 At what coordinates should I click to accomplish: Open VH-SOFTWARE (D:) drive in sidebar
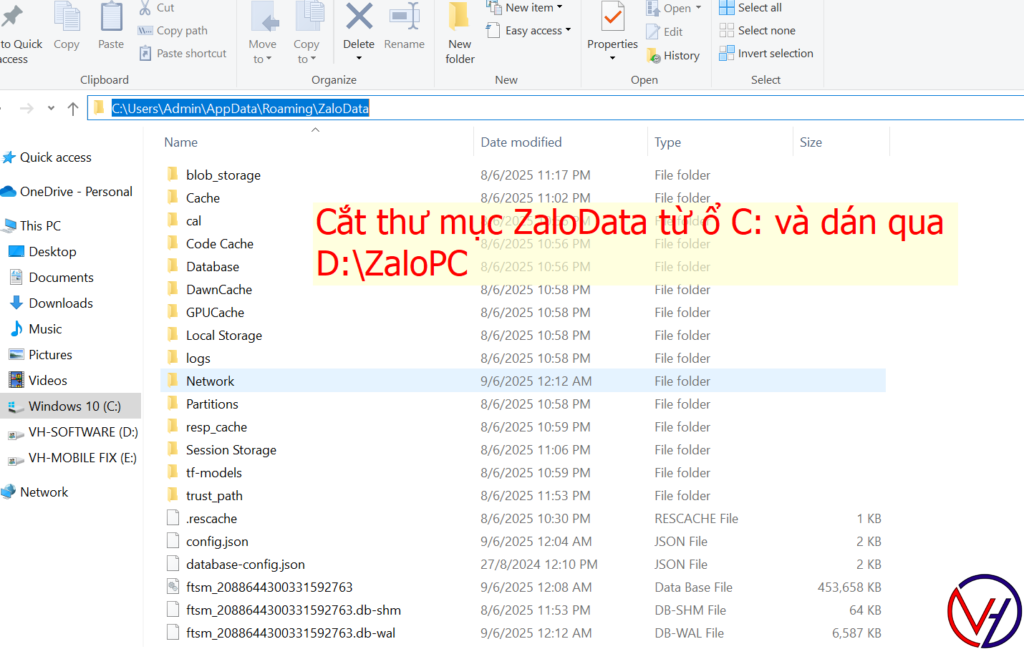pyautogui.click(x=82, y=432)
